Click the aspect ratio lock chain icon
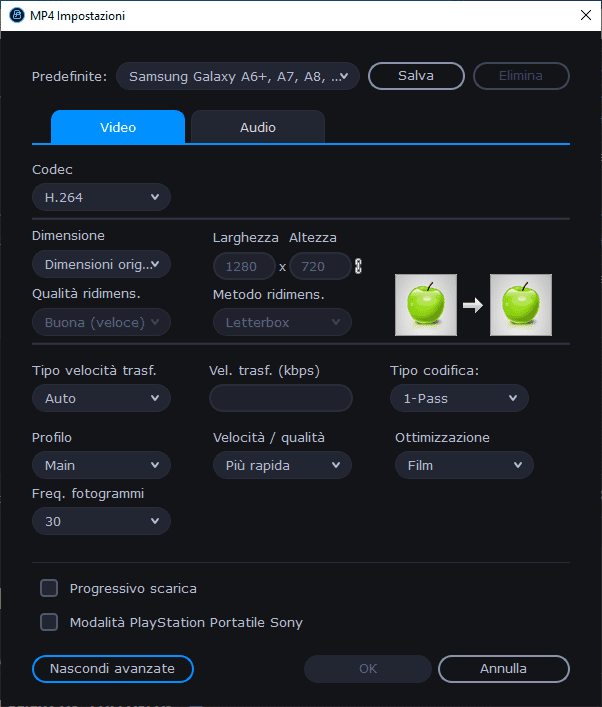This screenshot has width=602, height=707. pos(359,266)
